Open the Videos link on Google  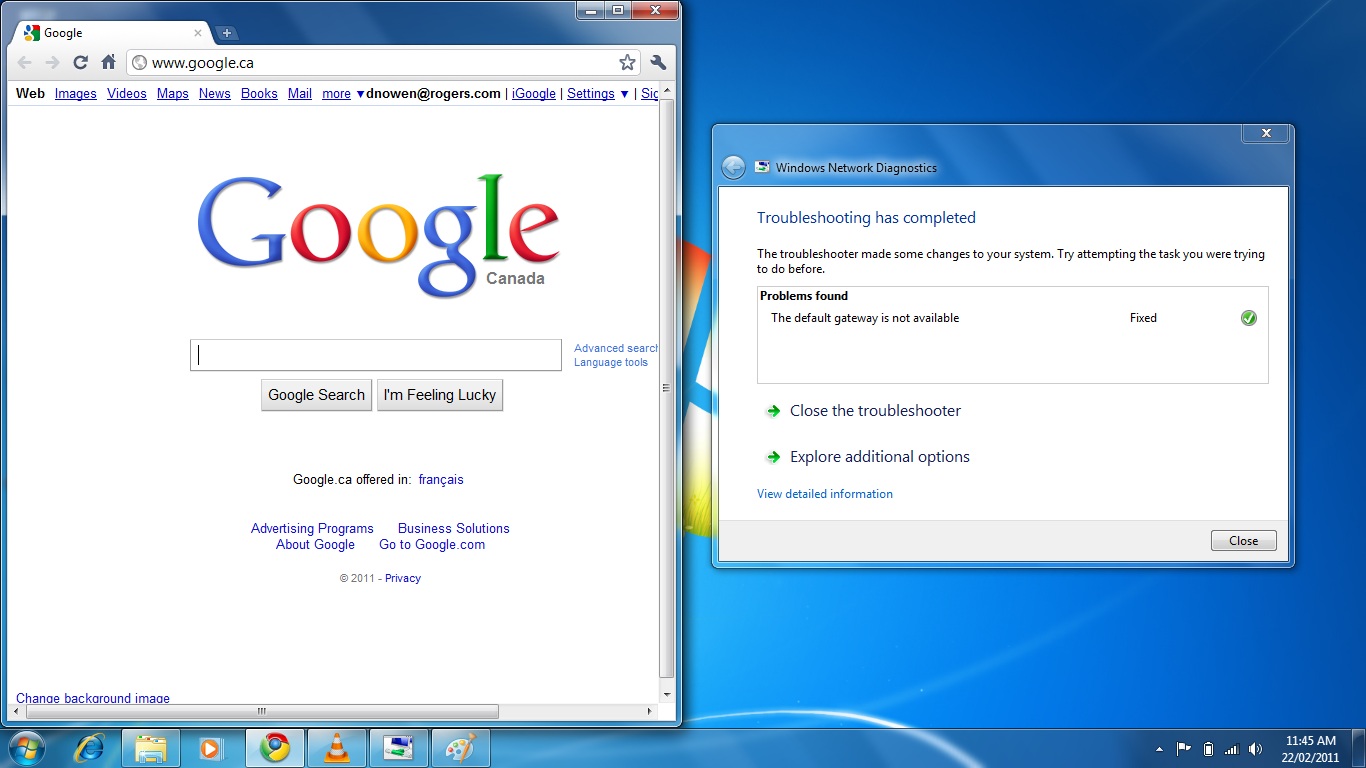coord(127,93)
